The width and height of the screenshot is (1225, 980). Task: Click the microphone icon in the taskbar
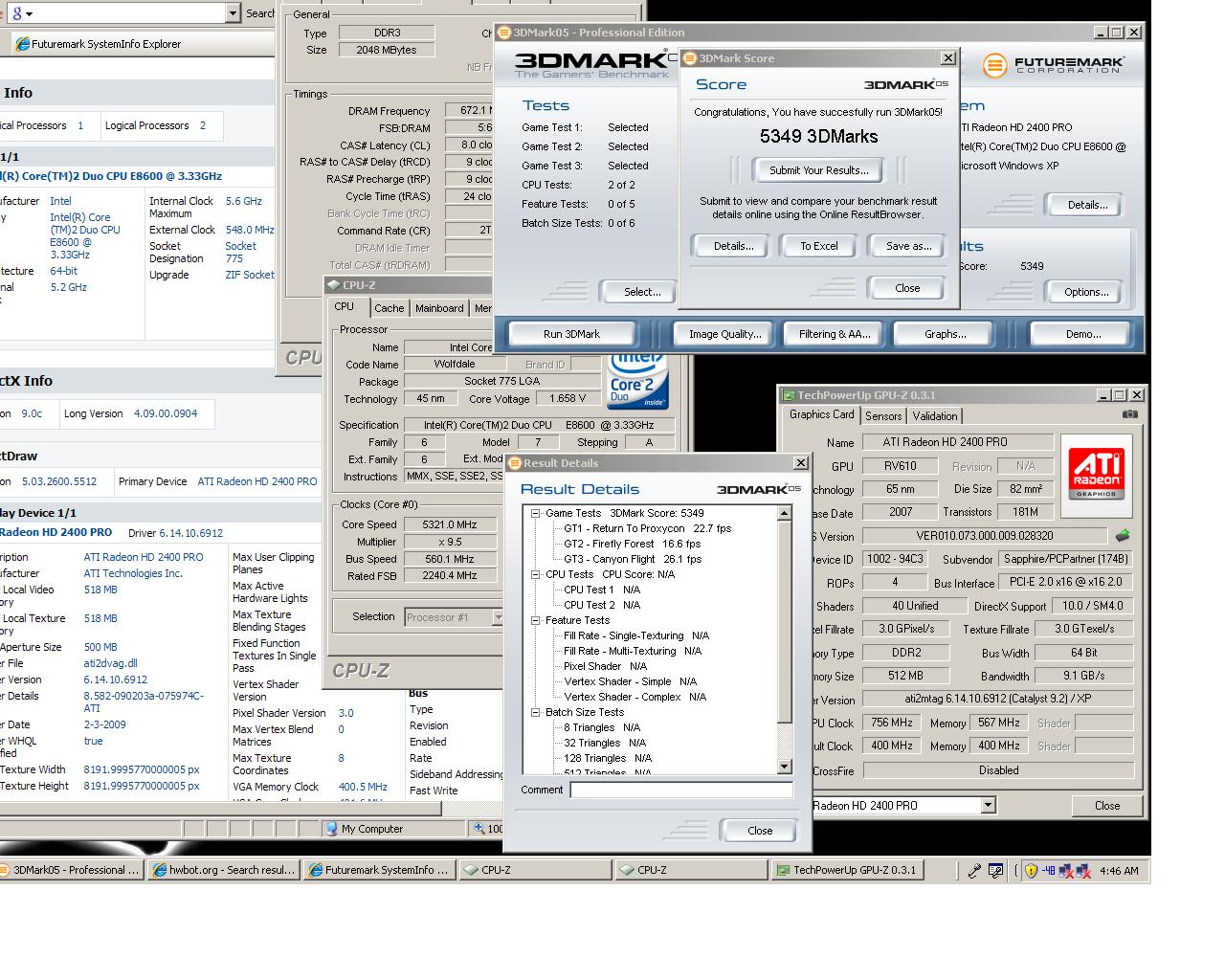(x=973, y=871)
